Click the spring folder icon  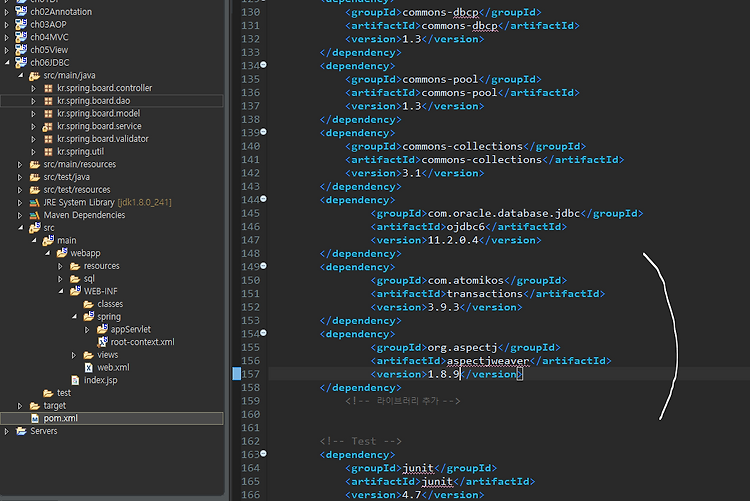pos(88,316)
